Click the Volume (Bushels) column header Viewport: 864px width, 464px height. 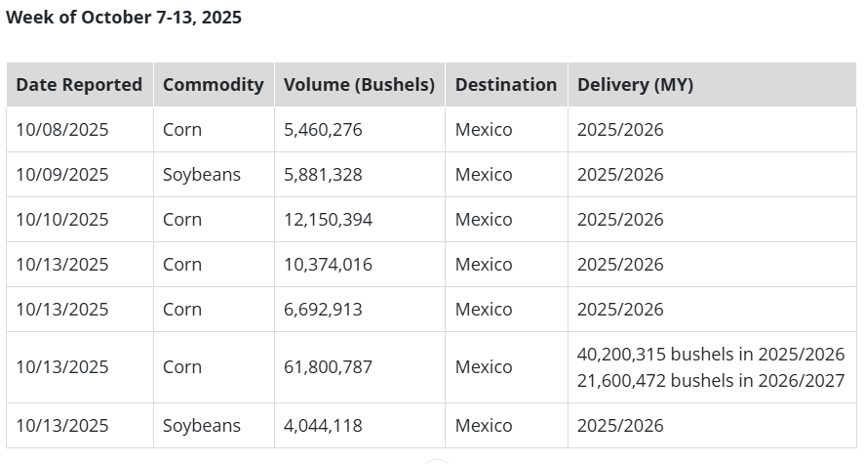pos(359,85)
